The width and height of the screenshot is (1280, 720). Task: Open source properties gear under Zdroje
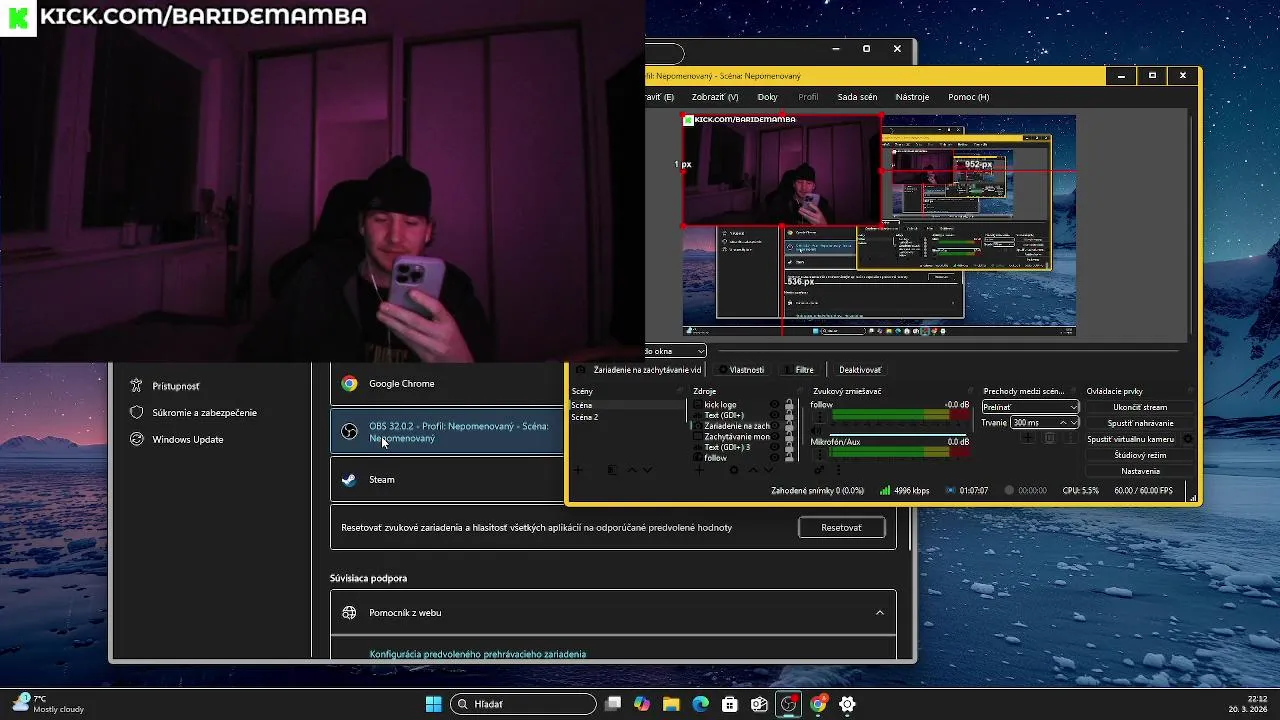[734, 469]
